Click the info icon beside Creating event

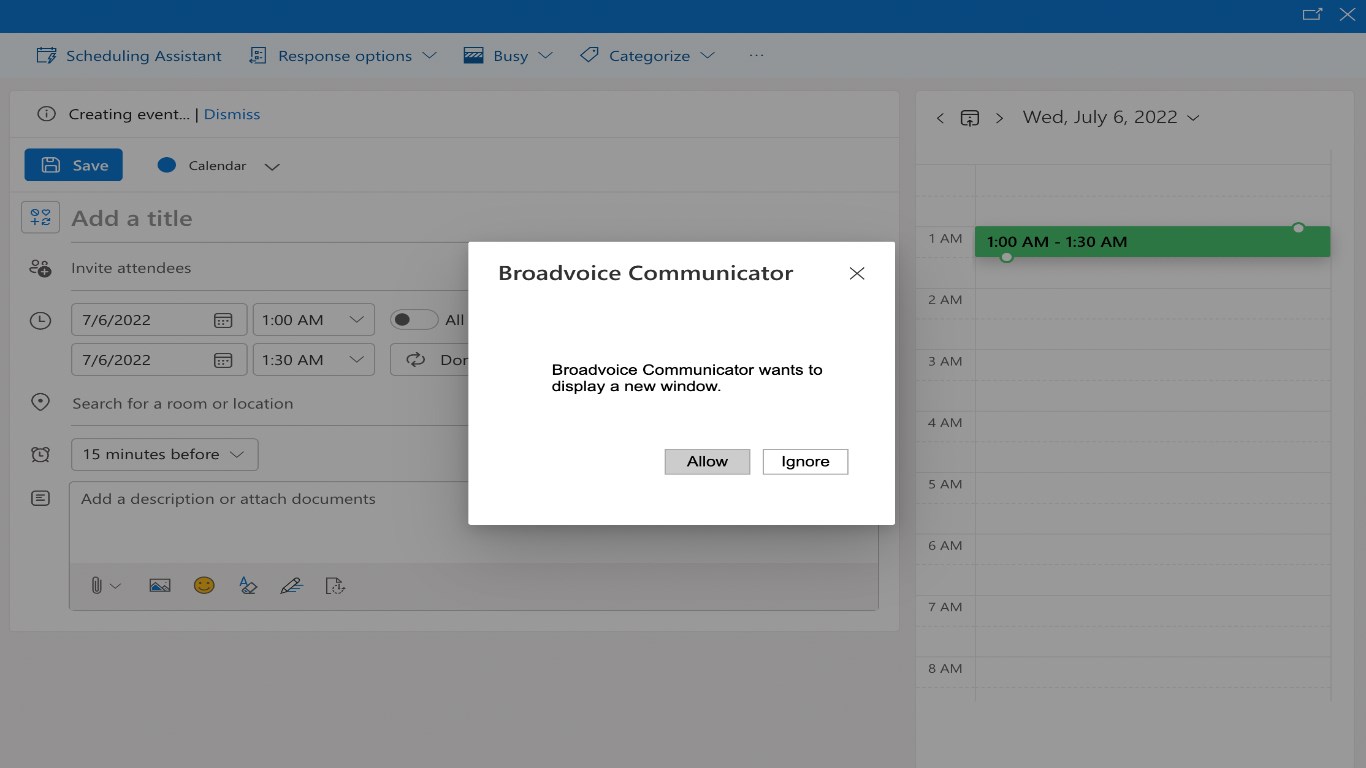(46, 114)
